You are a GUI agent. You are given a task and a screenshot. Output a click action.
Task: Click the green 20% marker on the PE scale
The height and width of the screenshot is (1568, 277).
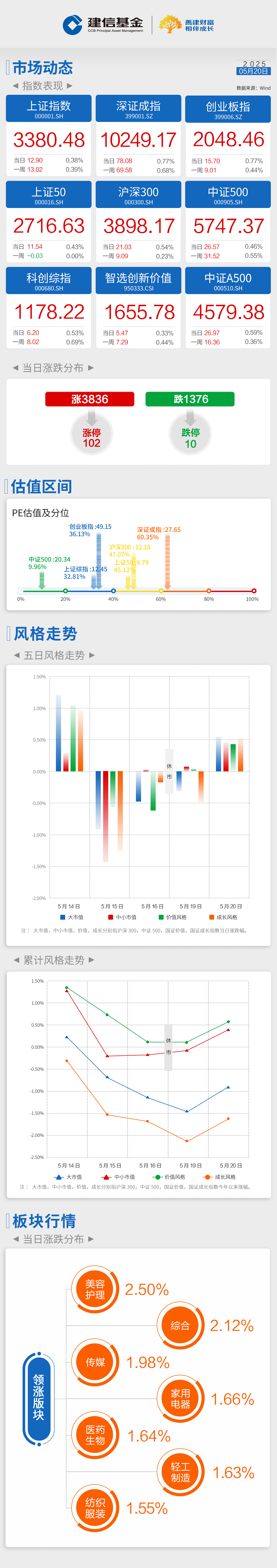click(x=66, y=591)
